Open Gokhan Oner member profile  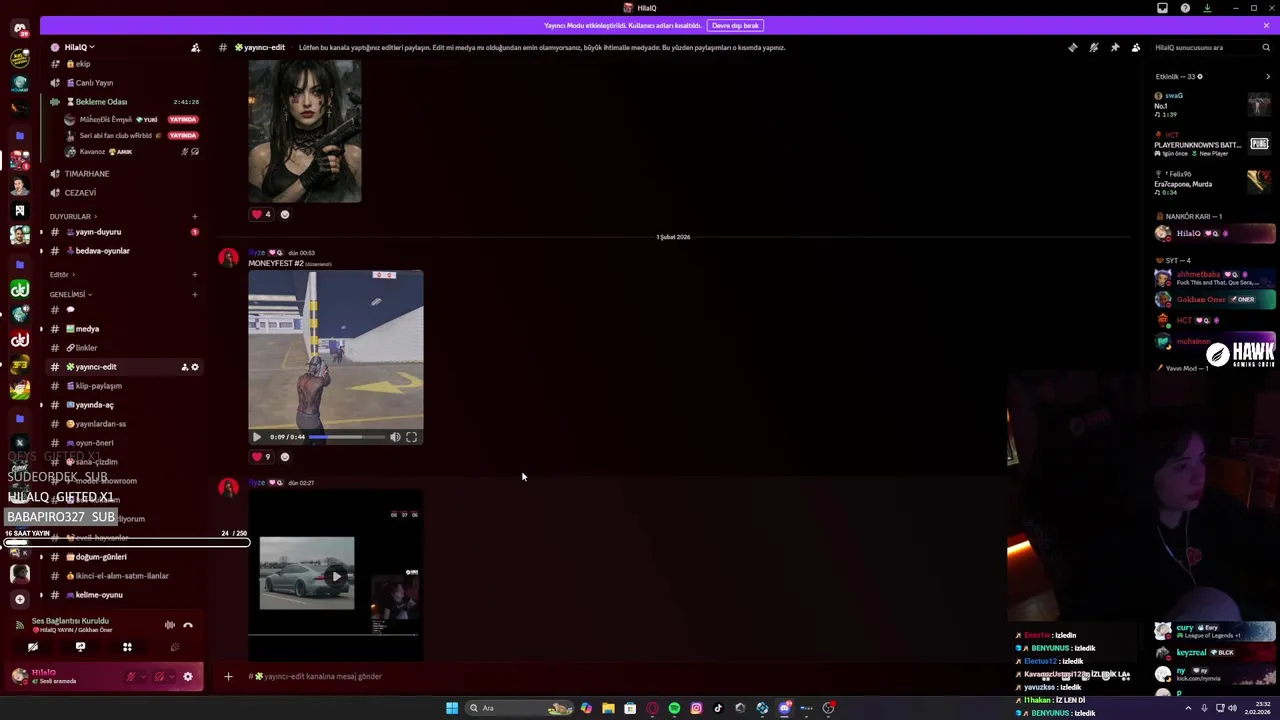1214,299
